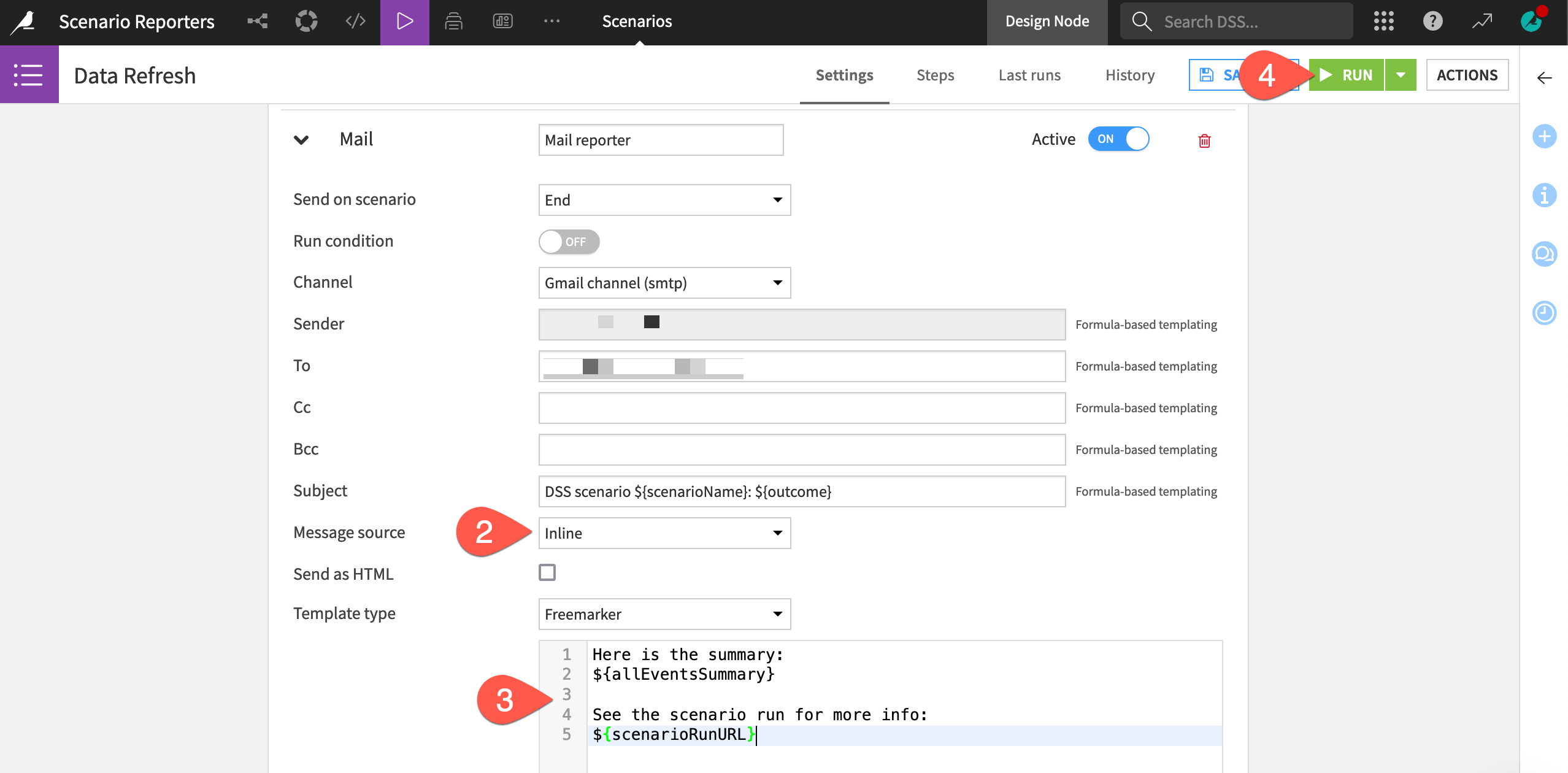The image size is (1568, 773).
Task: Open the timeline clock icon on the right sidebar
Action: tap(1545, 313)
